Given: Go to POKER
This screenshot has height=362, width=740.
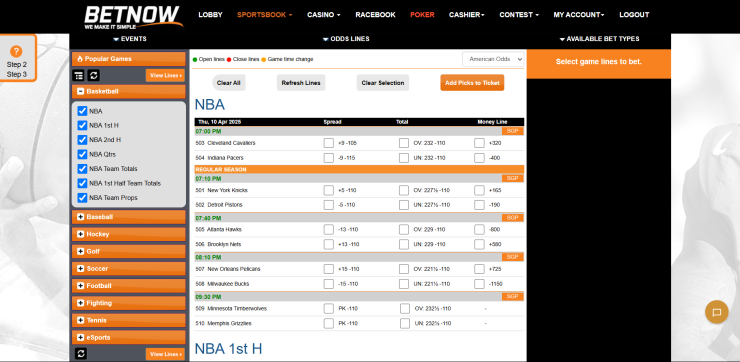Looking at the screenshot, I should tap(422, 15).
